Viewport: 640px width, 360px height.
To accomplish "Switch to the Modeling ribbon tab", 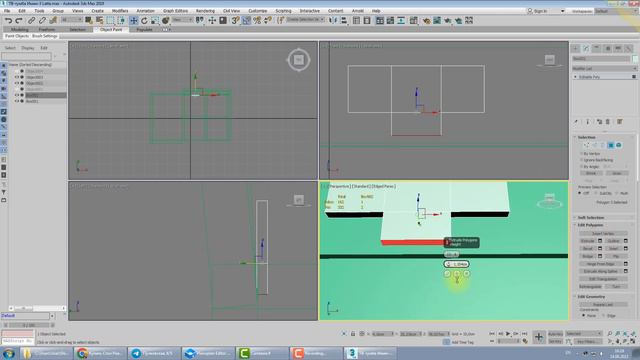I will [x=19, y=29].
